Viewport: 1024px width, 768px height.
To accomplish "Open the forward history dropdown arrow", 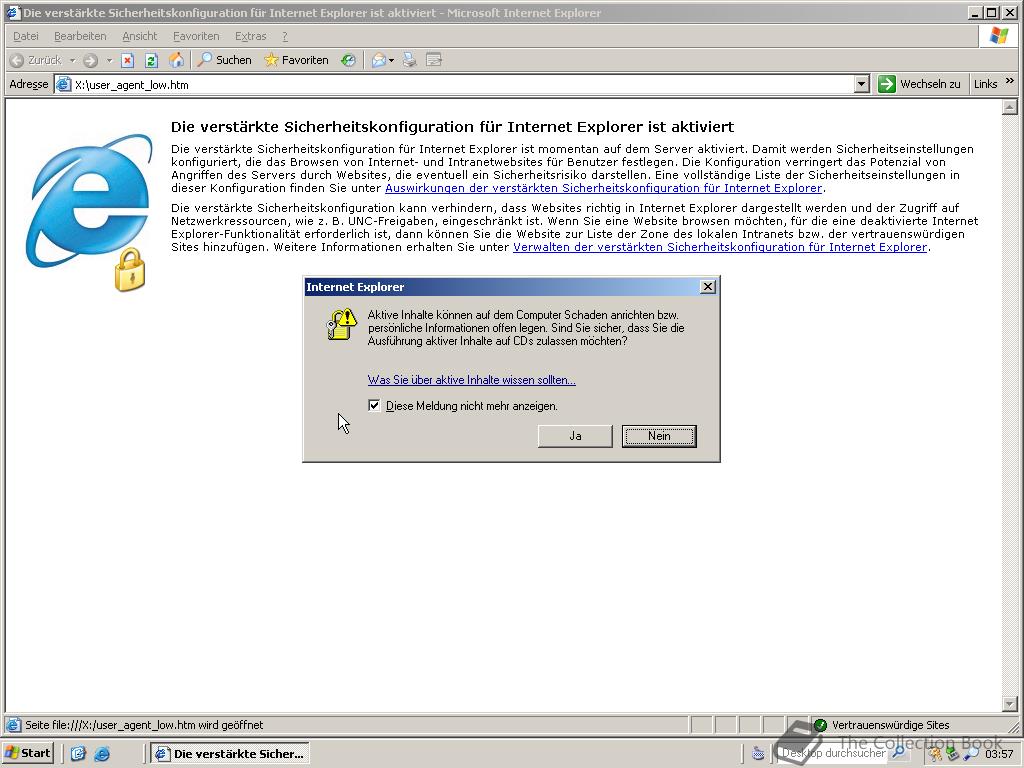I will point(110,60).
